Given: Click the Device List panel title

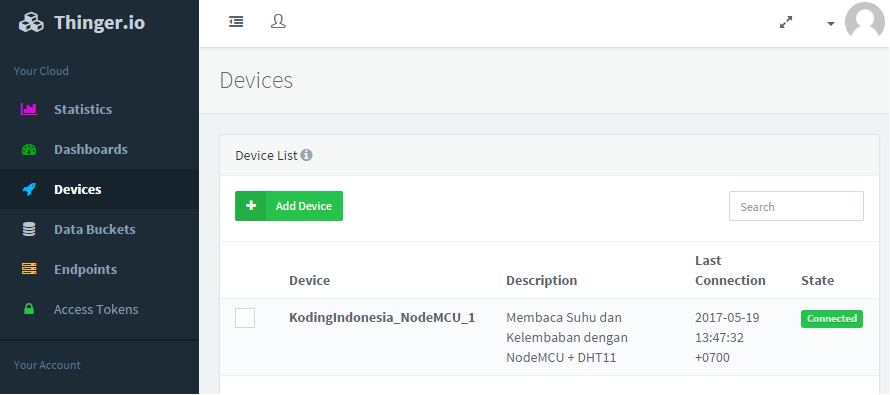Looking at the screenshot, I should coord(266,156).
